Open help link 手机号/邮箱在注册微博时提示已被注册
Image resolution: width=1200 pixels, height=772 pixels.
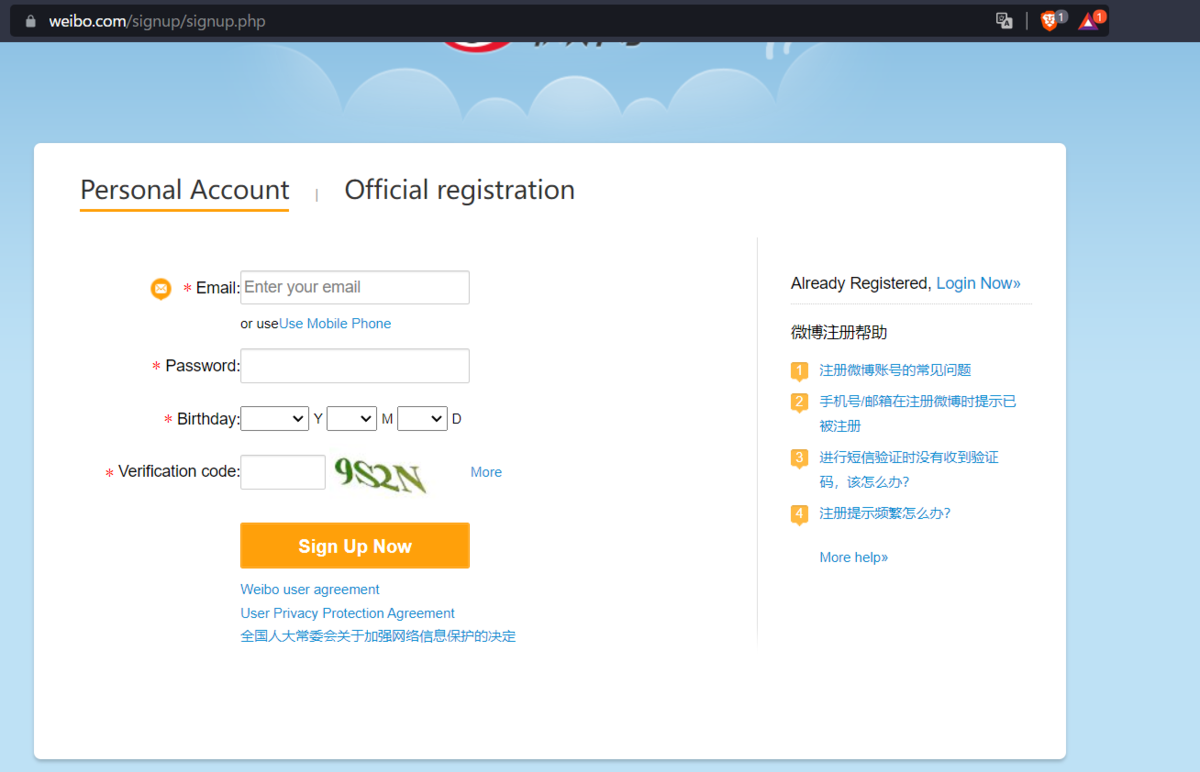pos(918,414)
